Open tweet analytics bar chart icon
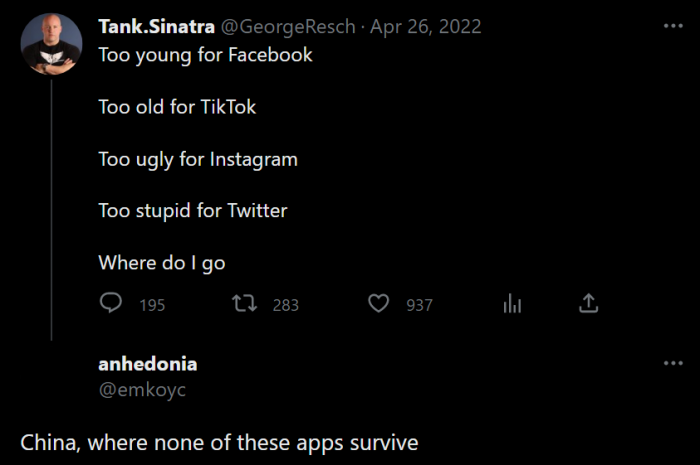Viewport: 700px width, 465px height. click(512, 303)
